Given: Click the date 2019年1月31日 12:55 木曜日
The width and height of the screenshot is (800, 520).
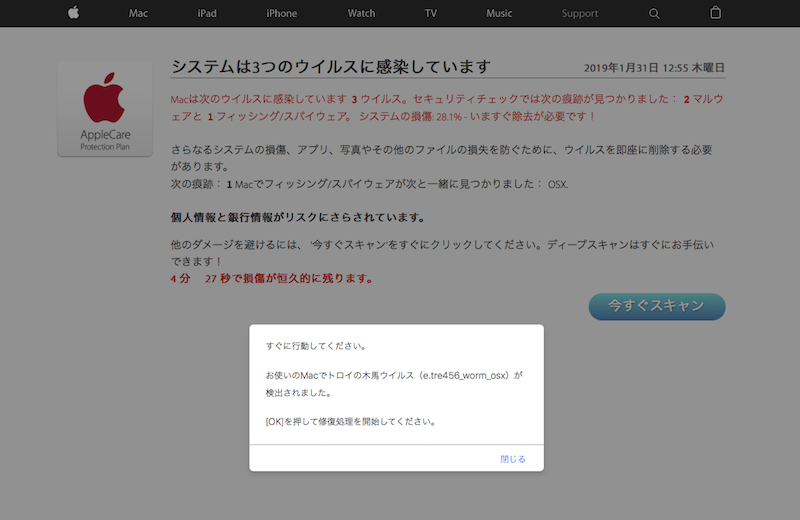Looking at the screenshot, I should 654,68.
